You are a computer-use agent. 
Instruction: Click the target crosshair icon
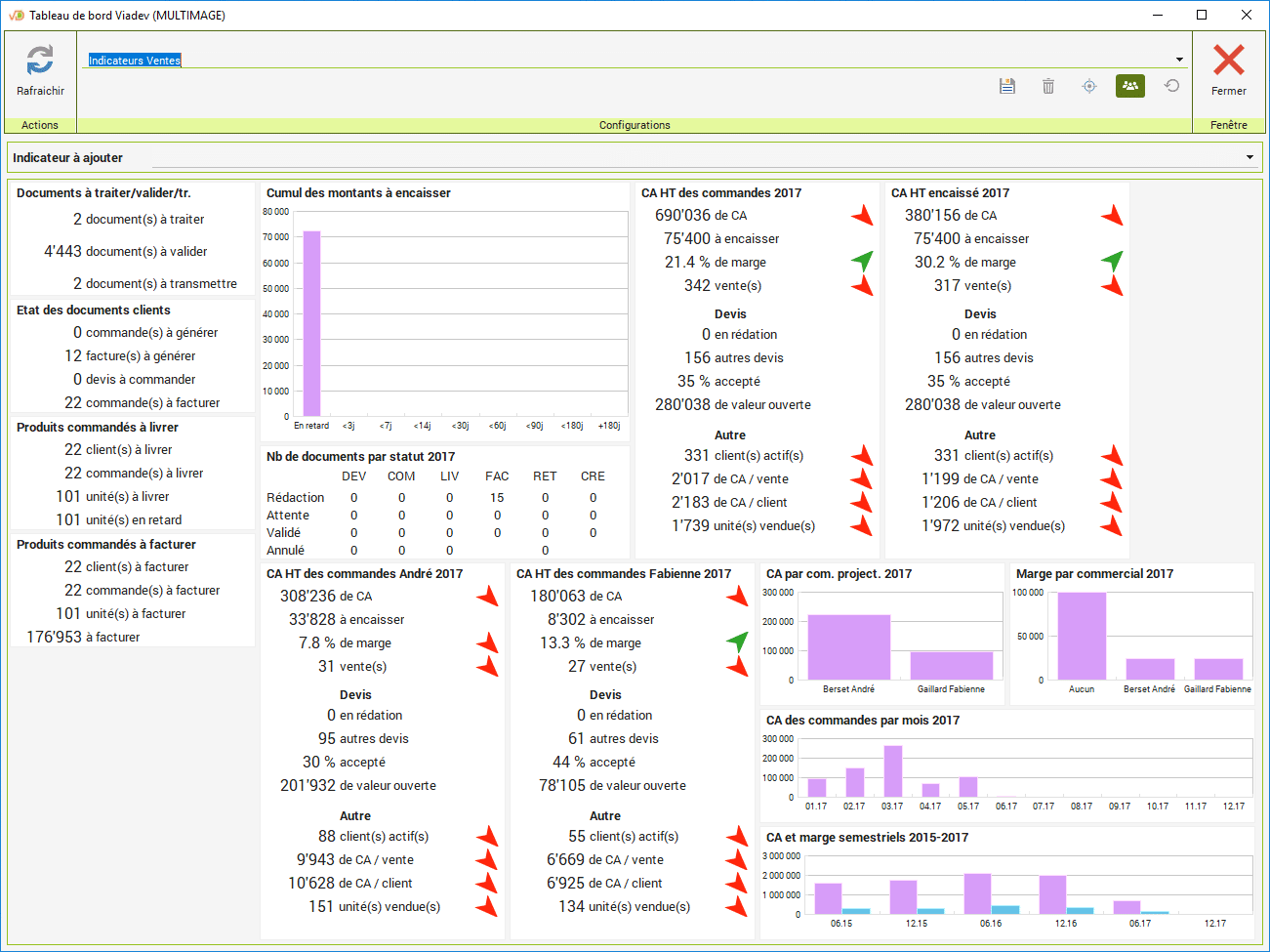(x=1089, y=86)
